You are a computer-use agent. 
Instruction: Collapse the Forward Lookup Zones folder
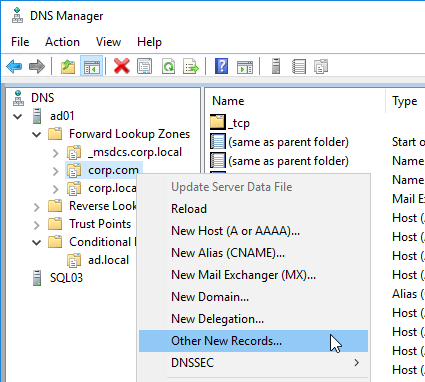[37, 134]
